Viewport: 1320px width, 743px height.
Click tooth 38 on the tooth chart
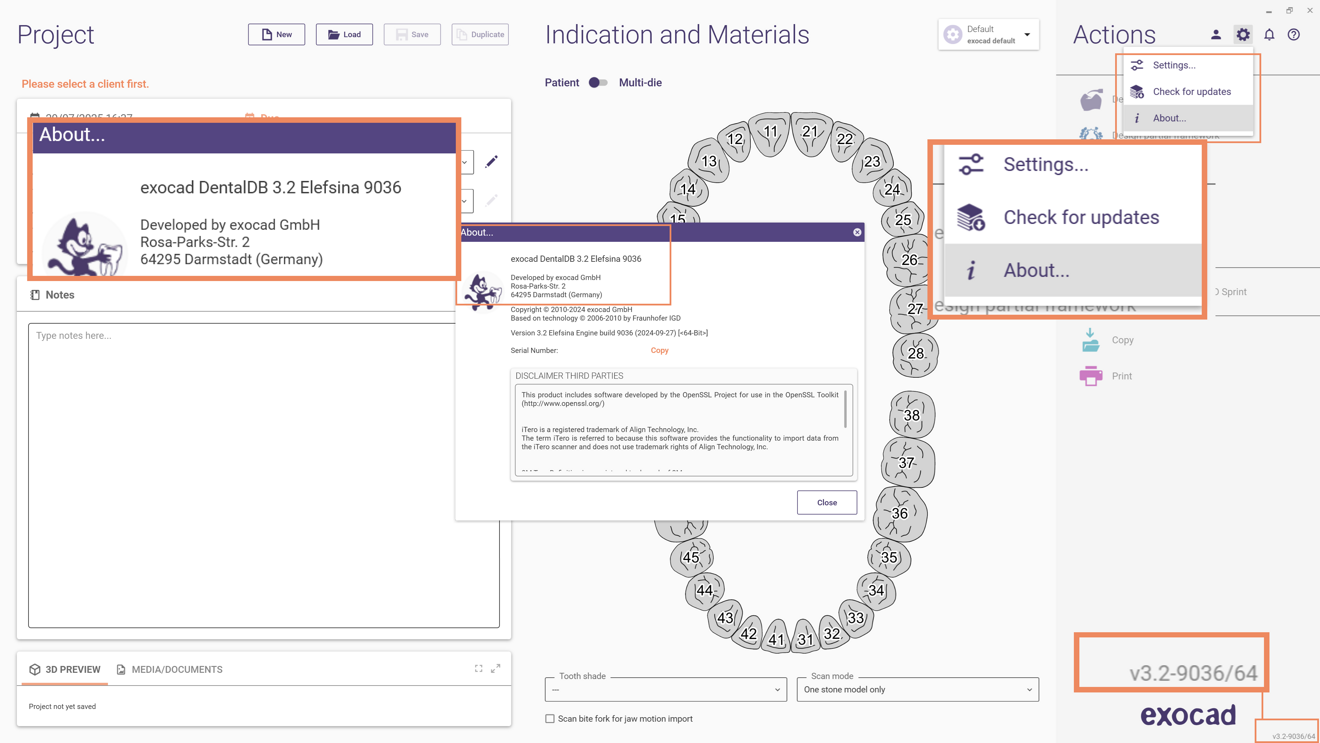coord(912,415)
